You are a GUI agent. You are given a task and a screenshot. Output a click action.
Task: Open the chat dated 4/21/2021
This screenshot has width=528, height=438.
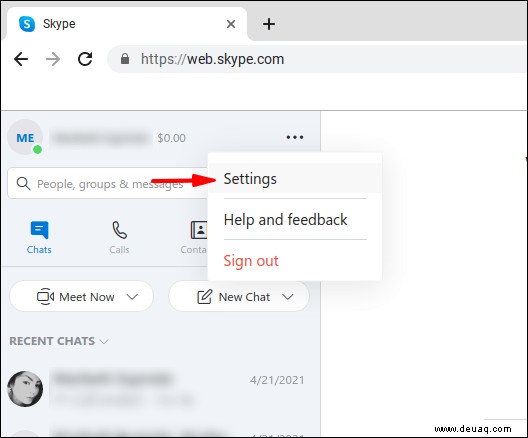click(x=160, y=389)
